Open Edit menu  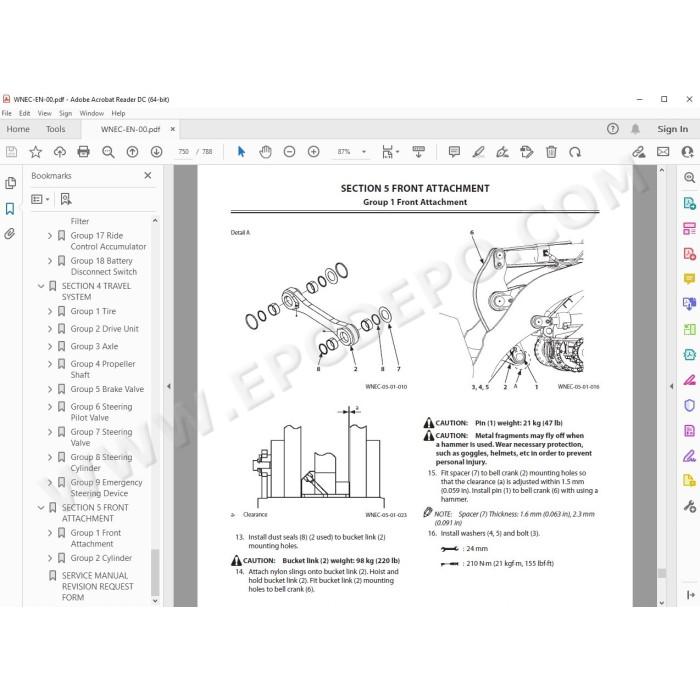[x=25, y=113]
